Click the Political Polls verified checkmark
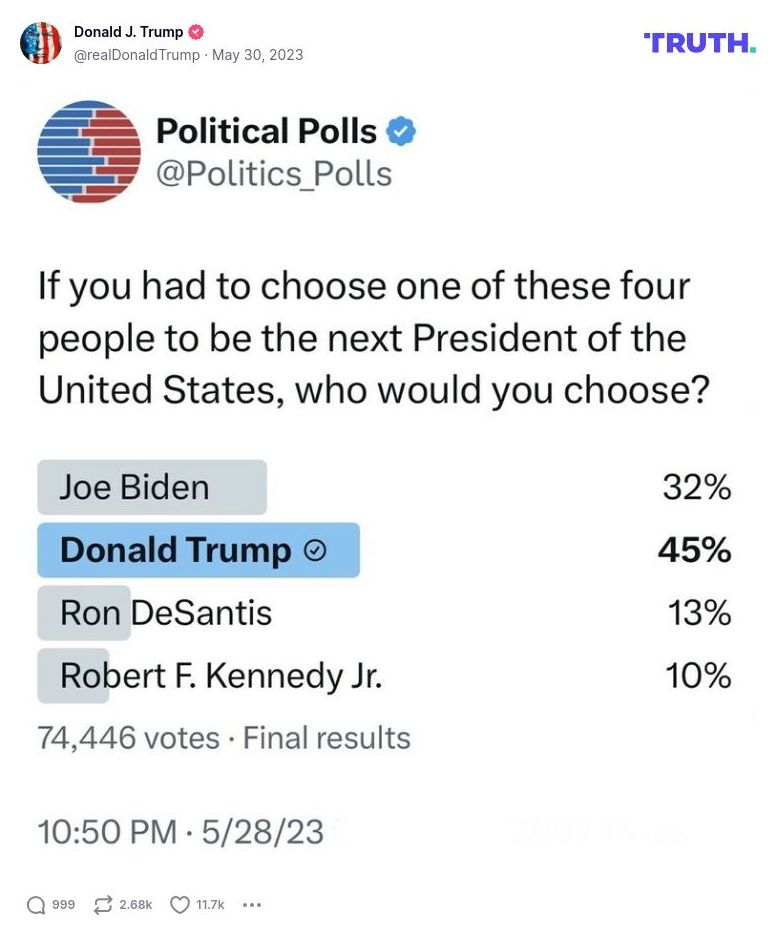This screenshot has height=935, width=777. pyautogui.click(x=401, y=130)
